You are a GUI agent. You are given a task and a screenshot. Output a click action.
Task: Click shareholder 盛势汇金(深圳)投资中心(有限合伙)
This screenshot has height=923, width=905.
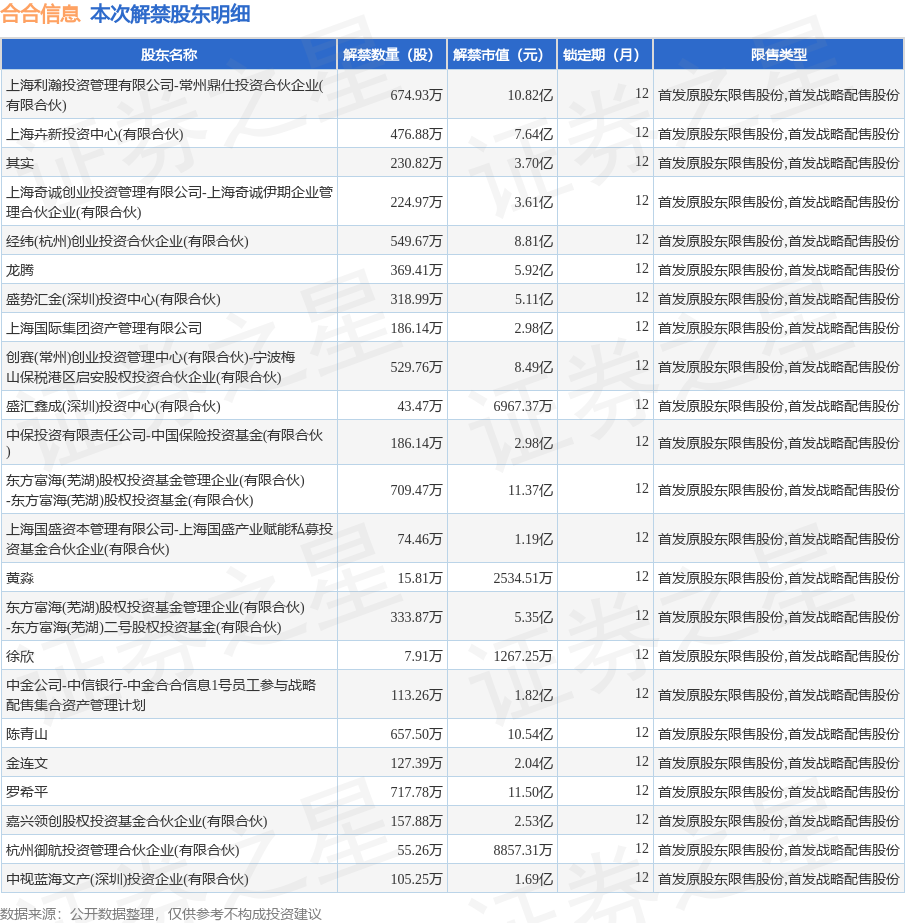(113, 299)
